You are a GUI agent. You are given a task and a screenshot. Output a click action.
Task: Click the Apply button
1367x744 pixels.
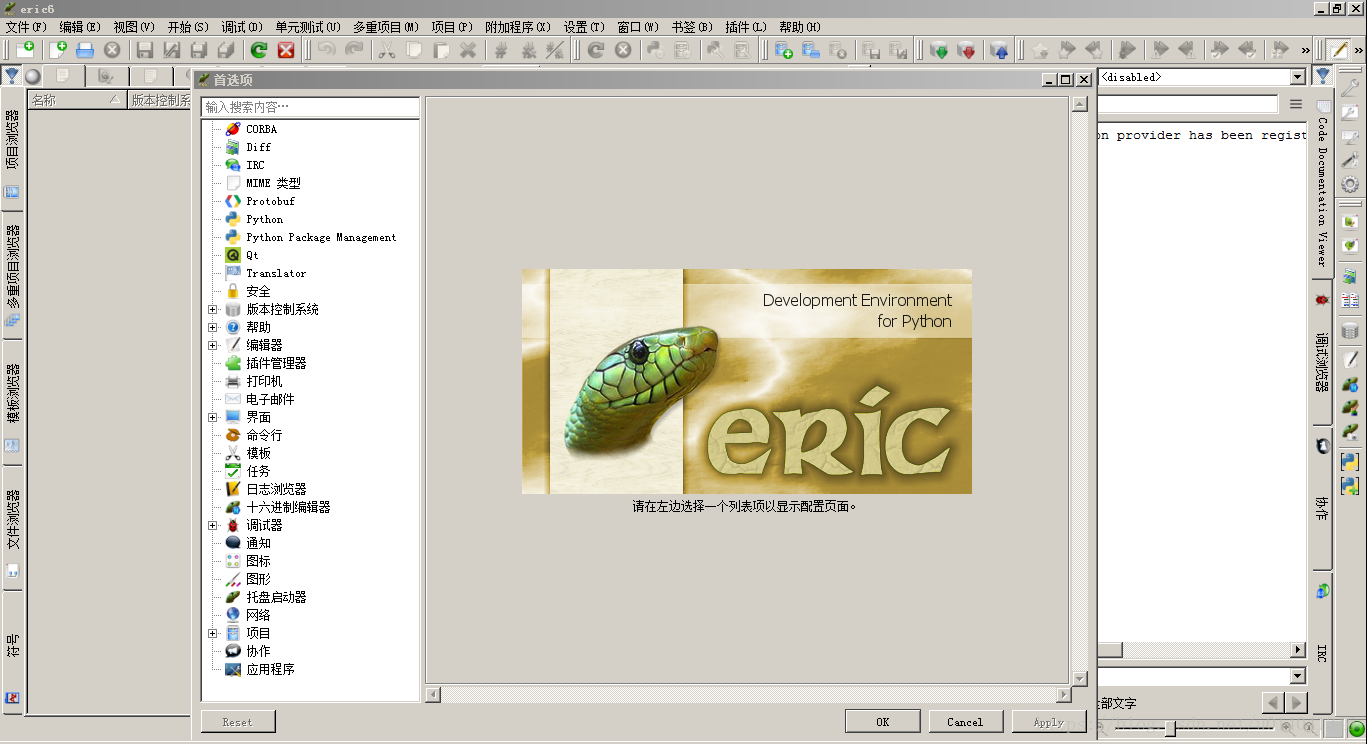click(1049, 722)
